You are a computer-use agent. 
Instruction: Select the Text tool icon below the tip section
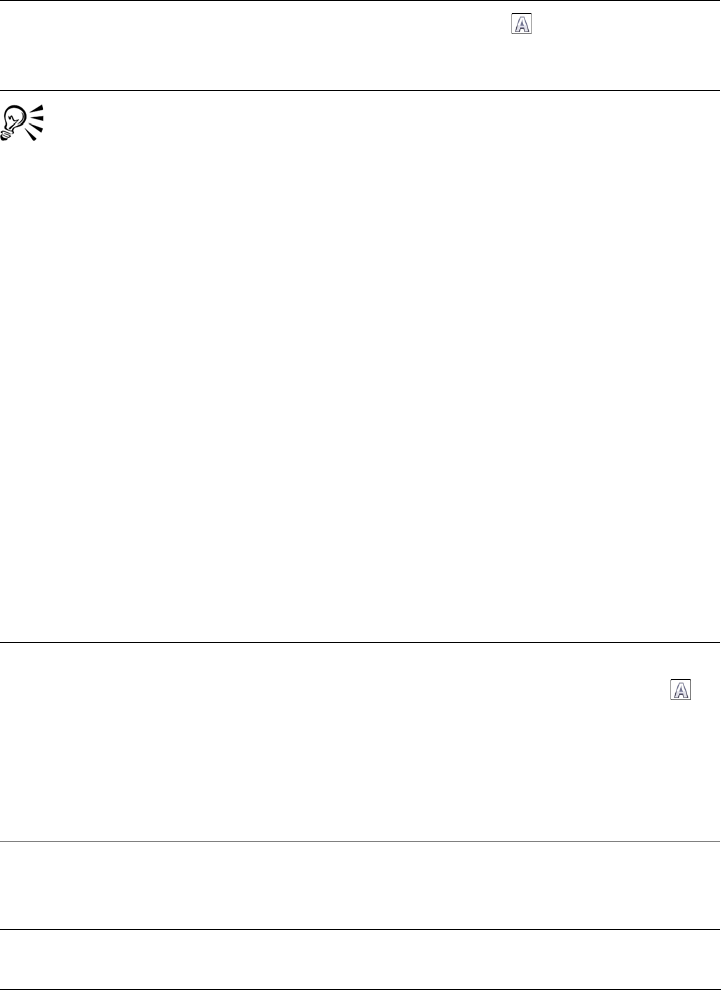(681, 689)
